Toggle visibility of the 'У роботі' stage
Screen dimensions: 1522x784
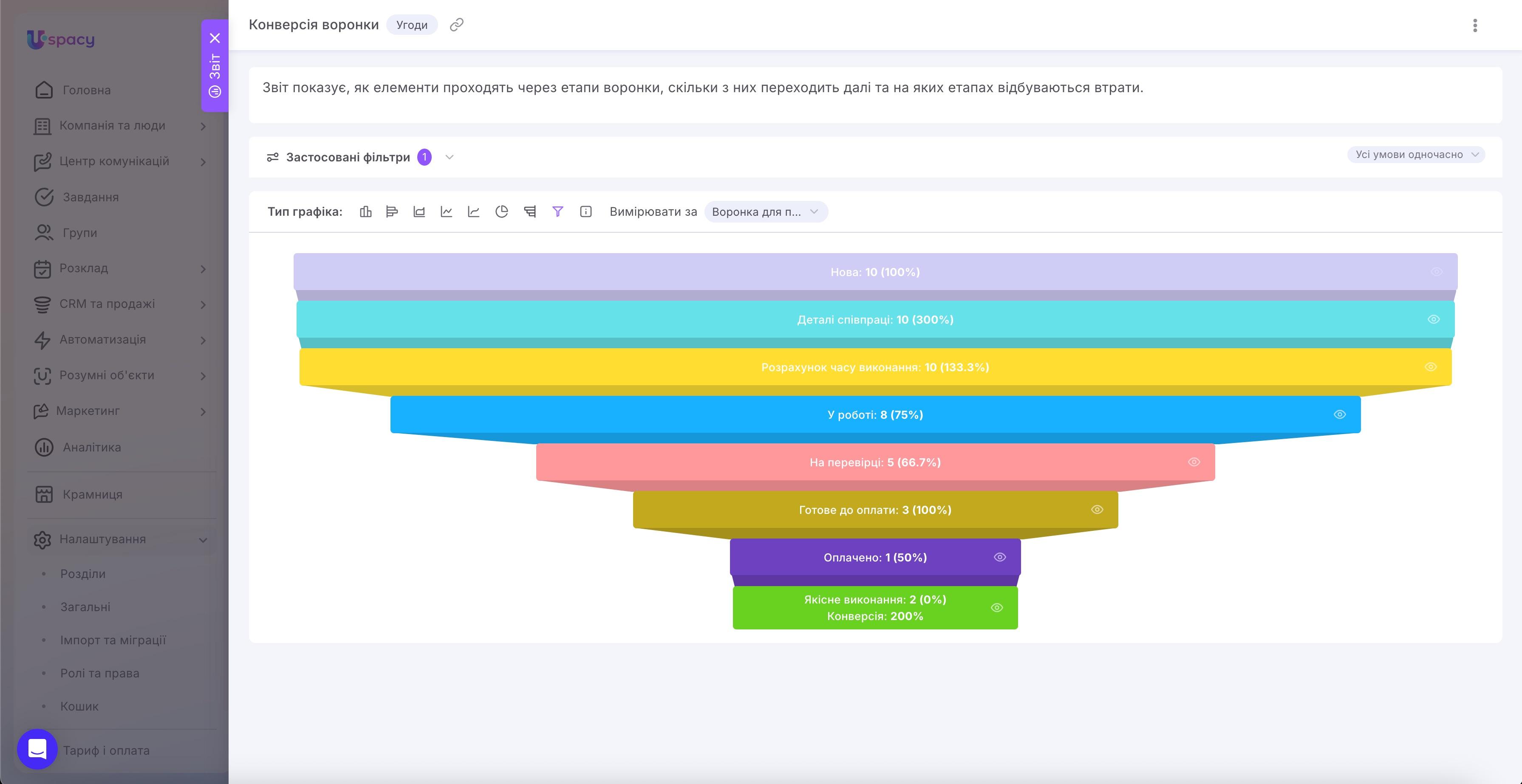[1339, 415]
